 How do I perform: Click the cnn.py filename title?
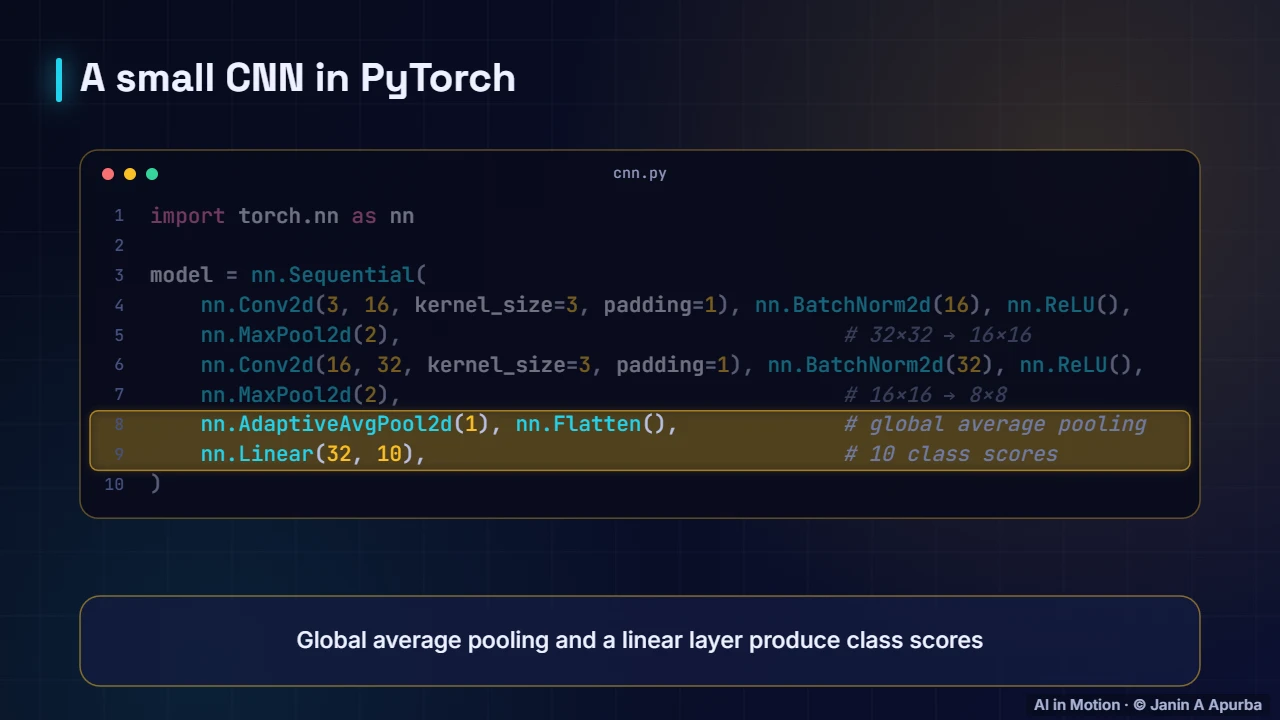[x=640, y=174]
